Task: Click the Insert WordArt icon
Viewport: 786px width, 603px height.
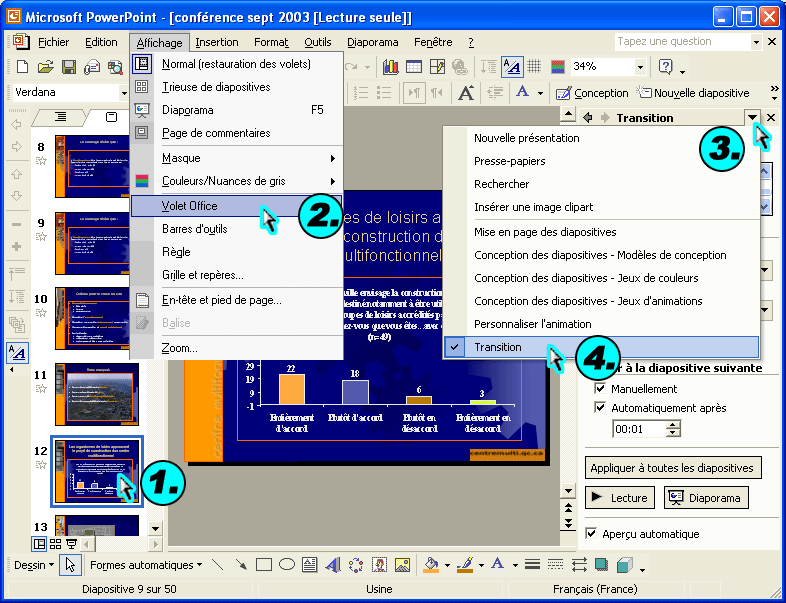Action: coord(332,565)
